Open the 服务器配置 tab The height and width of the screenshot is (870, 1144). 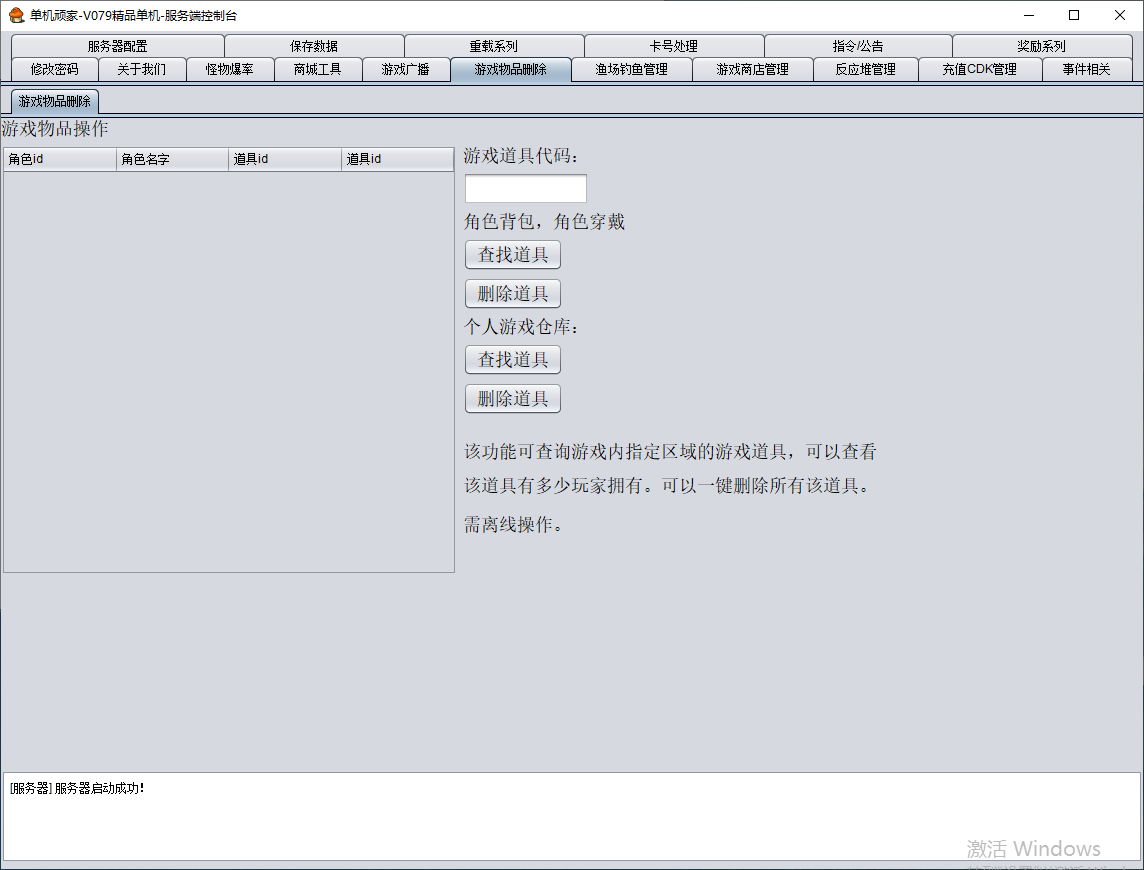[117, 46]
